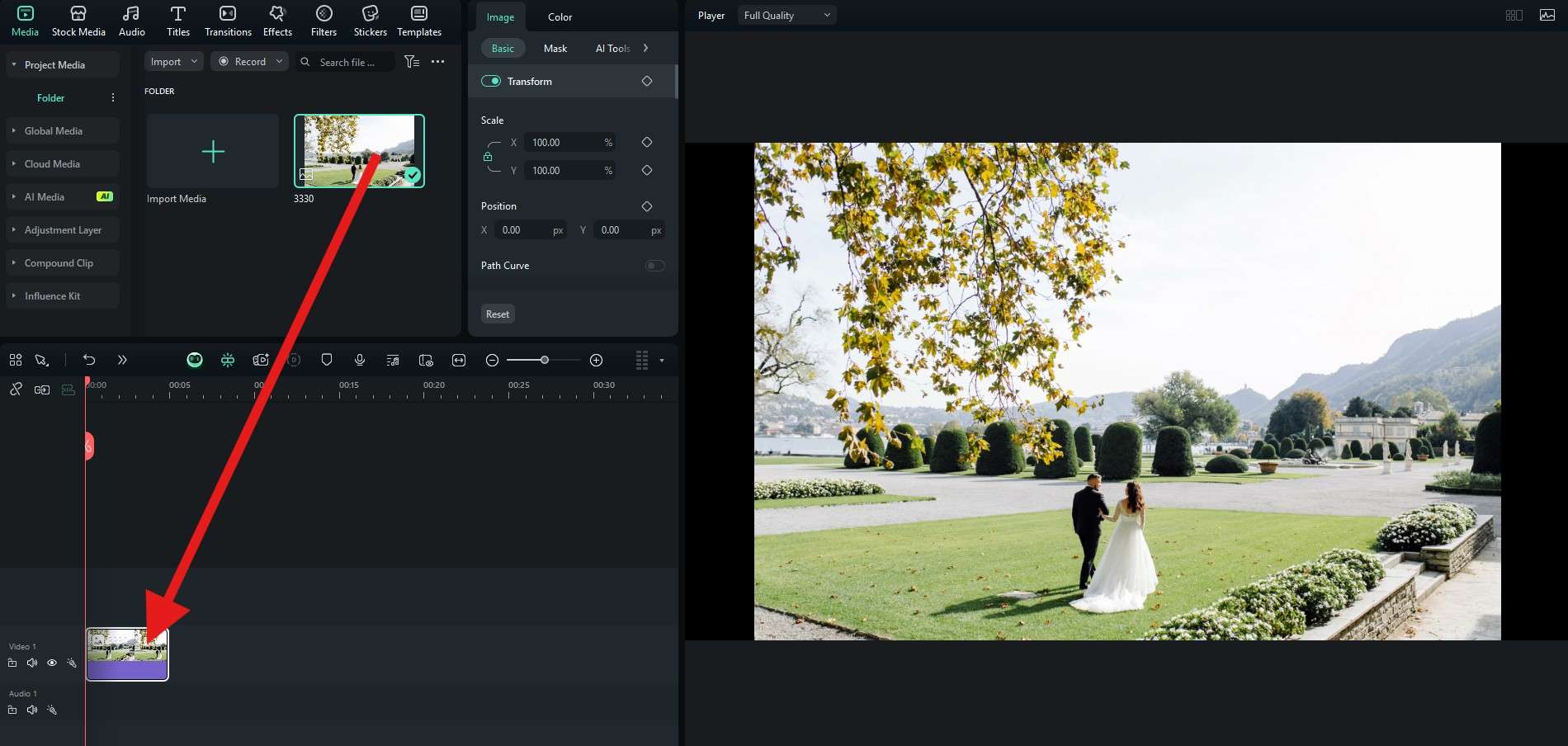This screenshot has height=746, width=1568.
Task: Zoom out the timeline with minus
Action: (492, 360)
